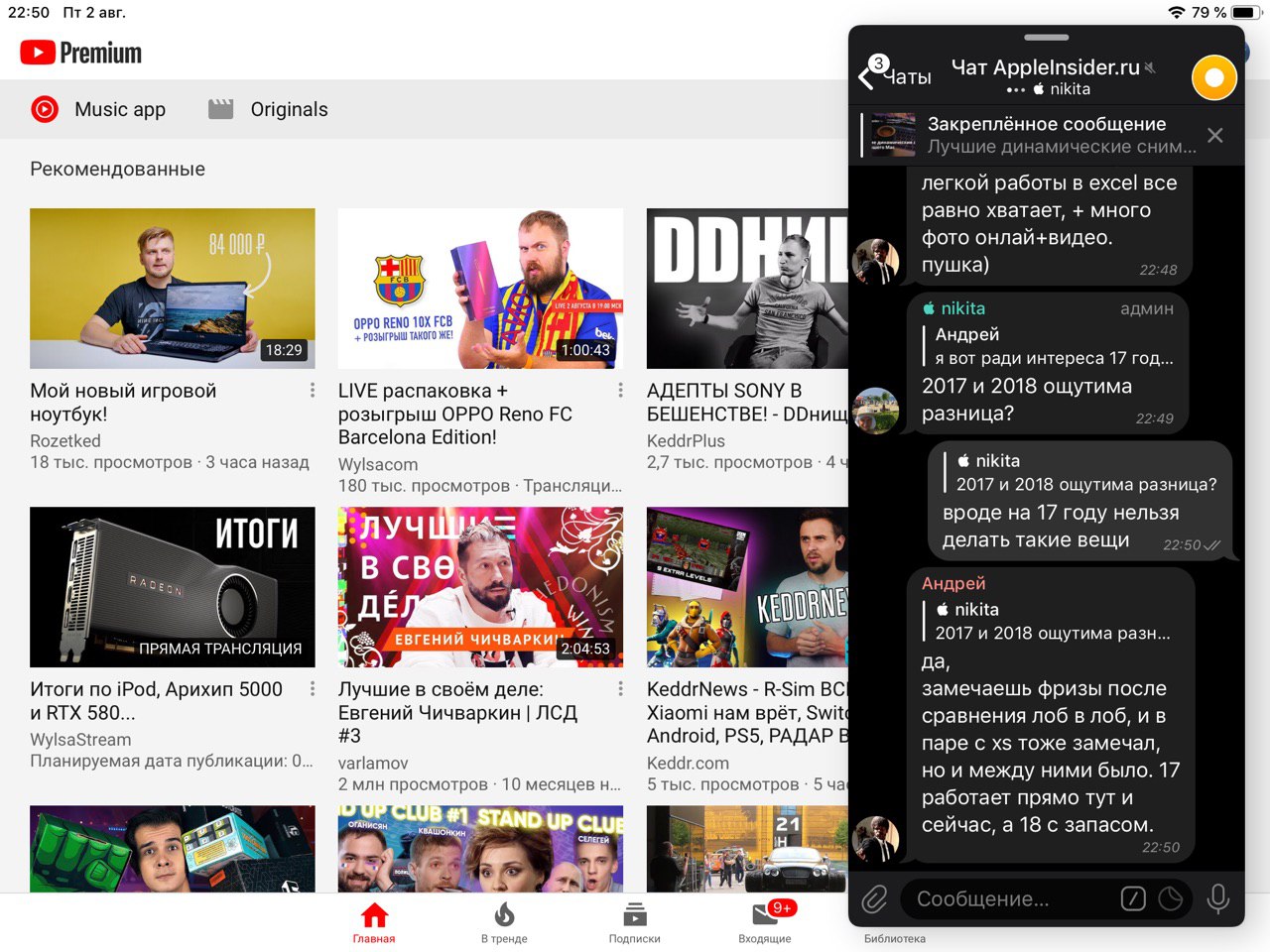The image size is (1270, 952).
Task: Open video title "Итоги по iPod, Архип 5000 и RTX 580..."
Action: click(x=157, y=701)
